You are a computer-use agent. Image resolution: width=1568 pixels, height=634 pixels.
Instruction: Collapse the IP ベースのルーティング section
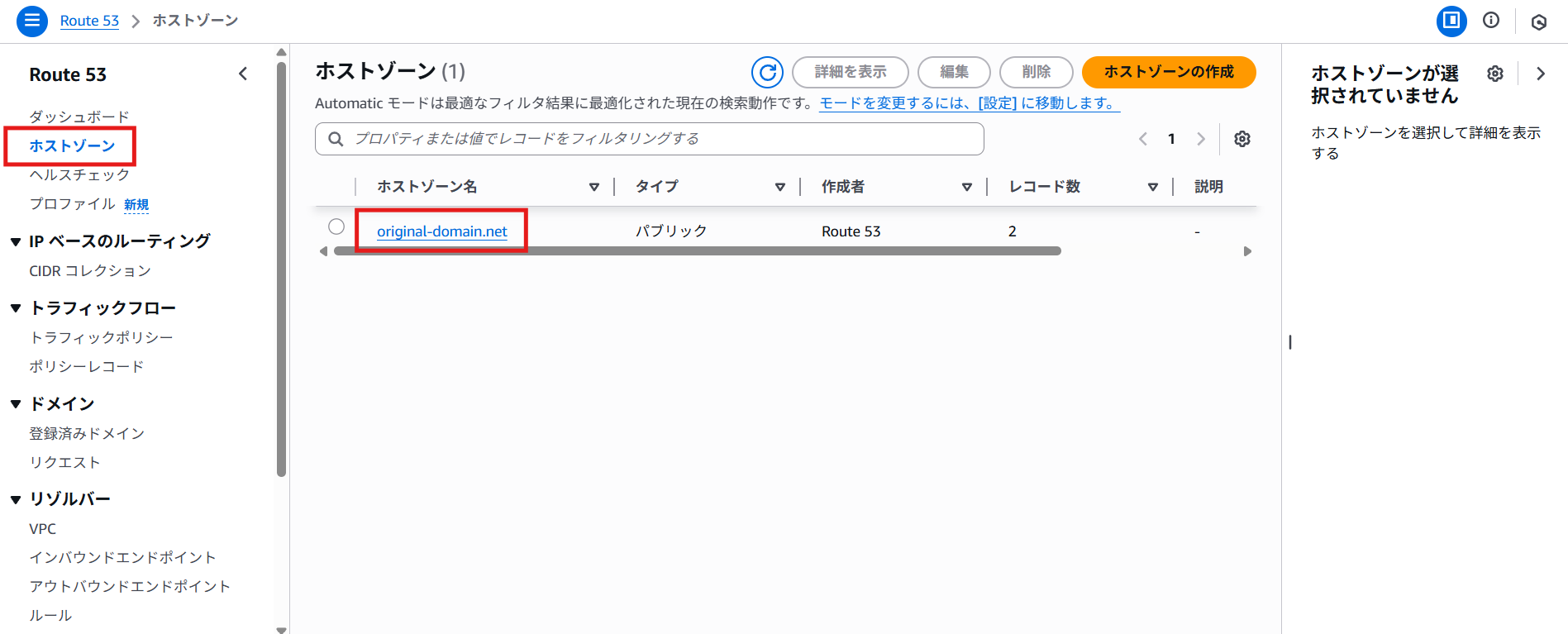point(16,241)
